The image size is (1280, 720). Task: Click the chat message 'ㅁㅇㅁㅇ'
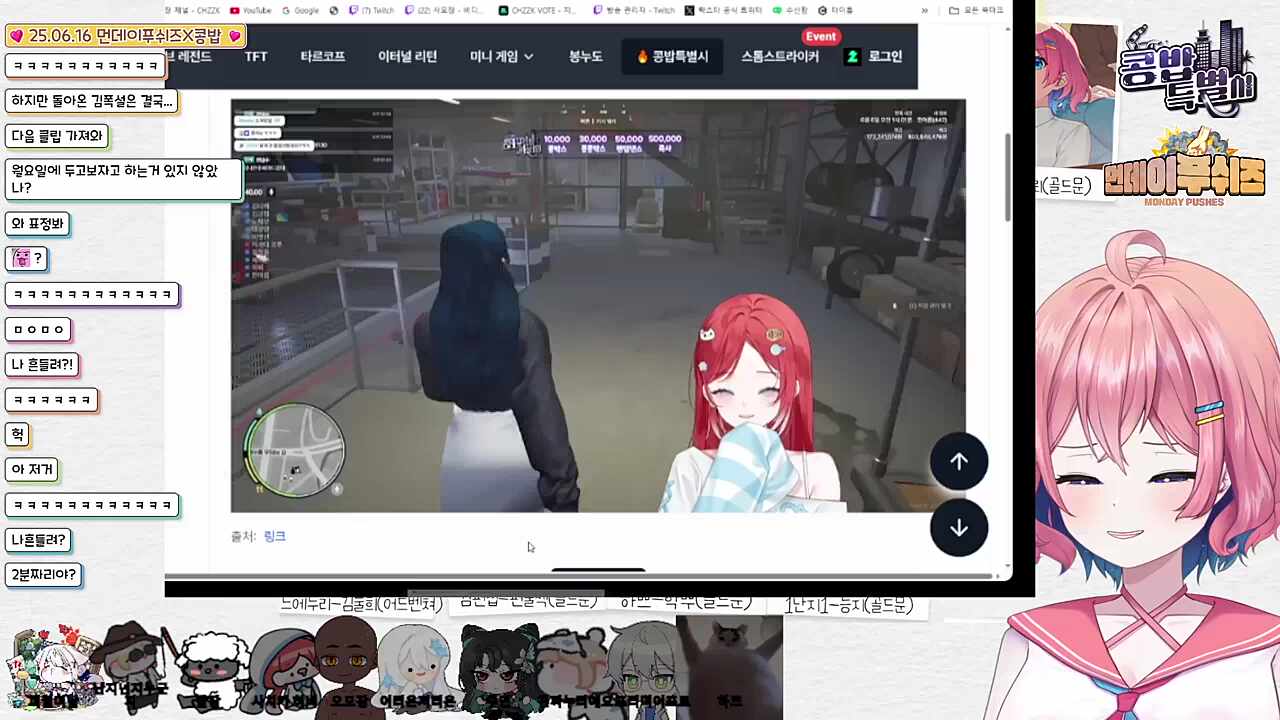coord(38,329)
